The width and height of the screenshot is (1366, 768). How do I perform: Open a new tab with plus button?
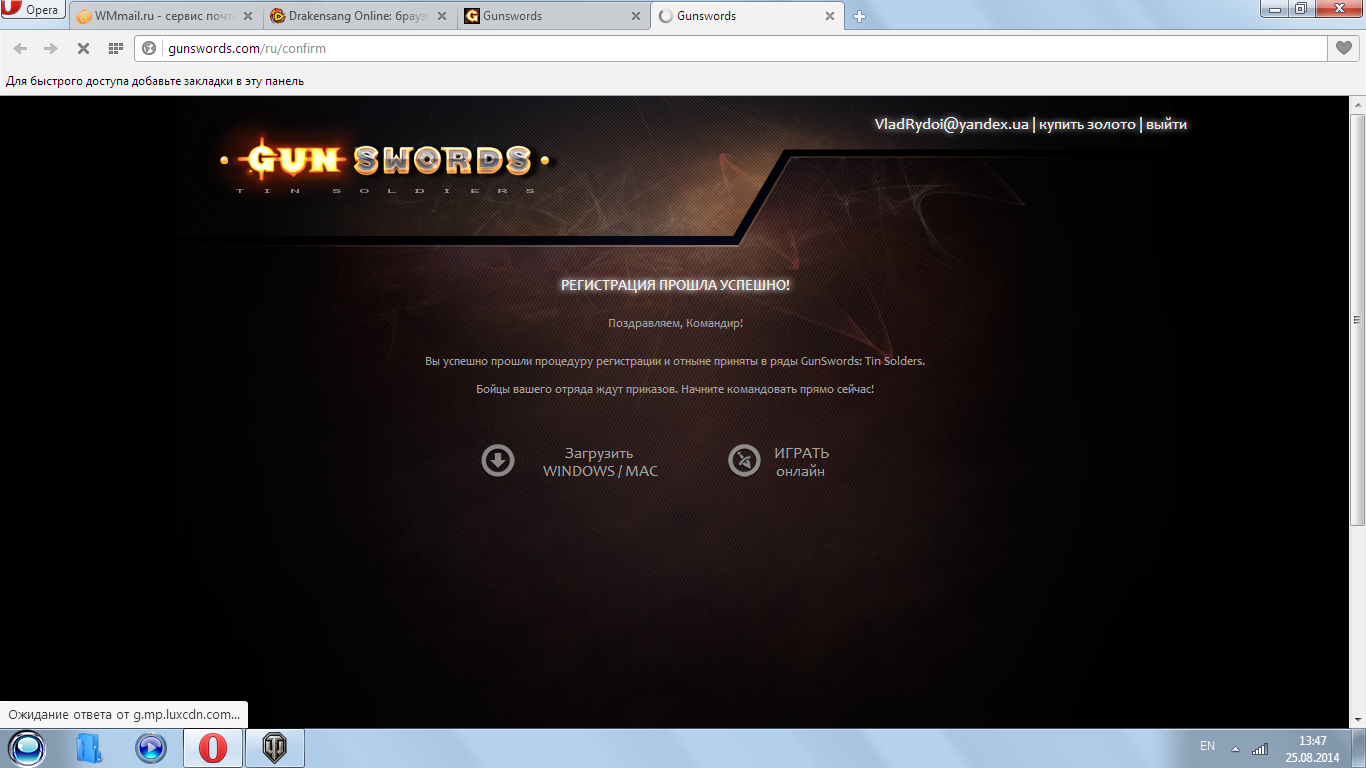(x=859, y=16)
